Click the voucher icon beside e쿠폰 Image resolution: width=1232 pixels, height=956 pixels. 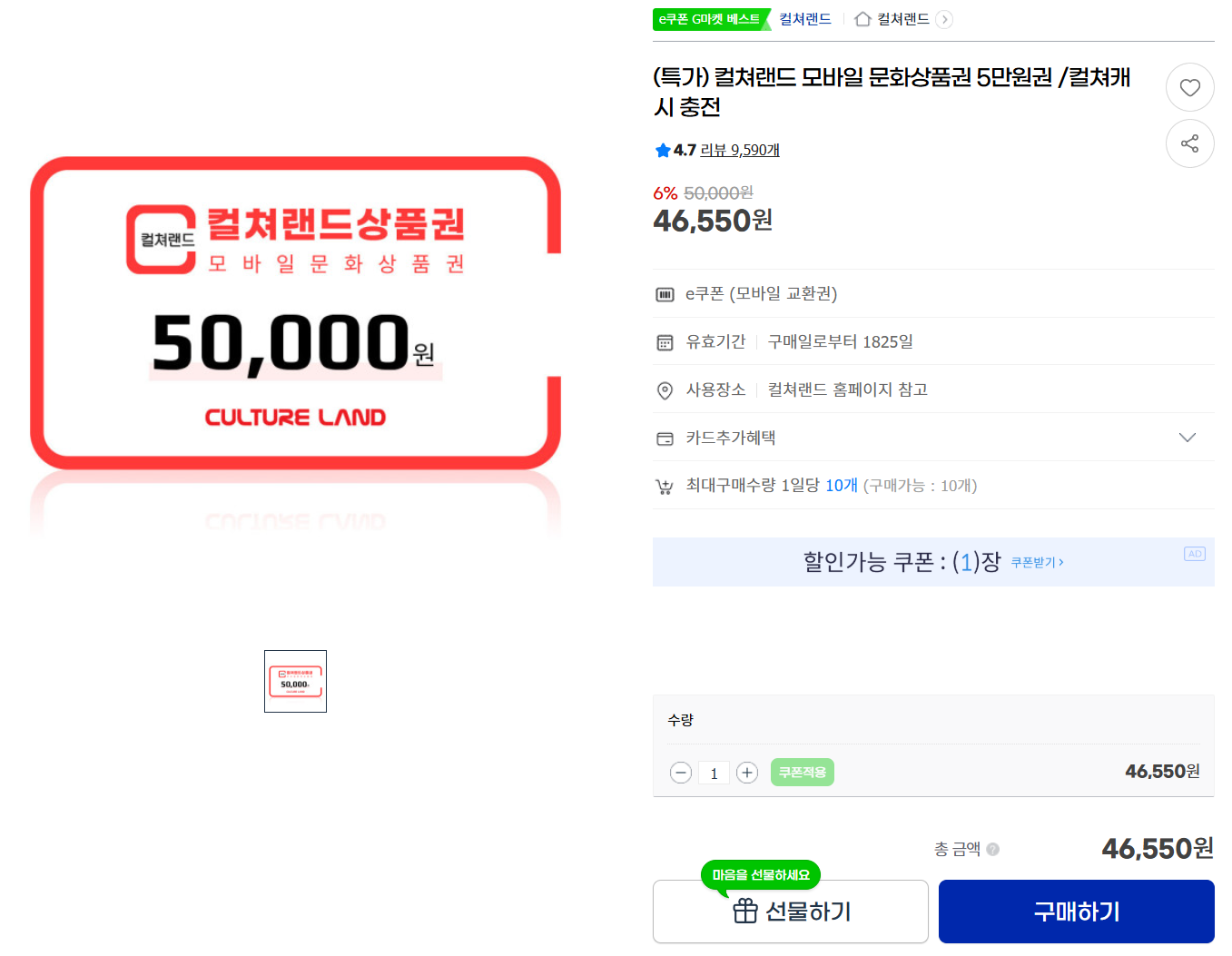click(x=664, y=293)
